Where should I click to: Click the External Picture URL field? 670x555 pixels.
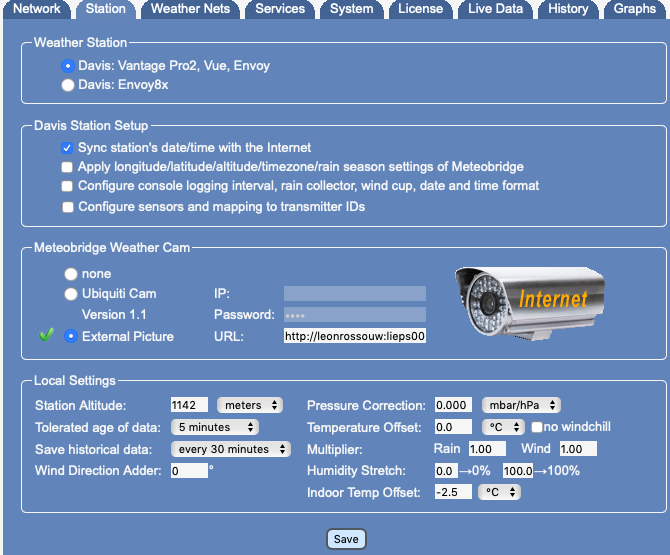click(x=355, y=336)
